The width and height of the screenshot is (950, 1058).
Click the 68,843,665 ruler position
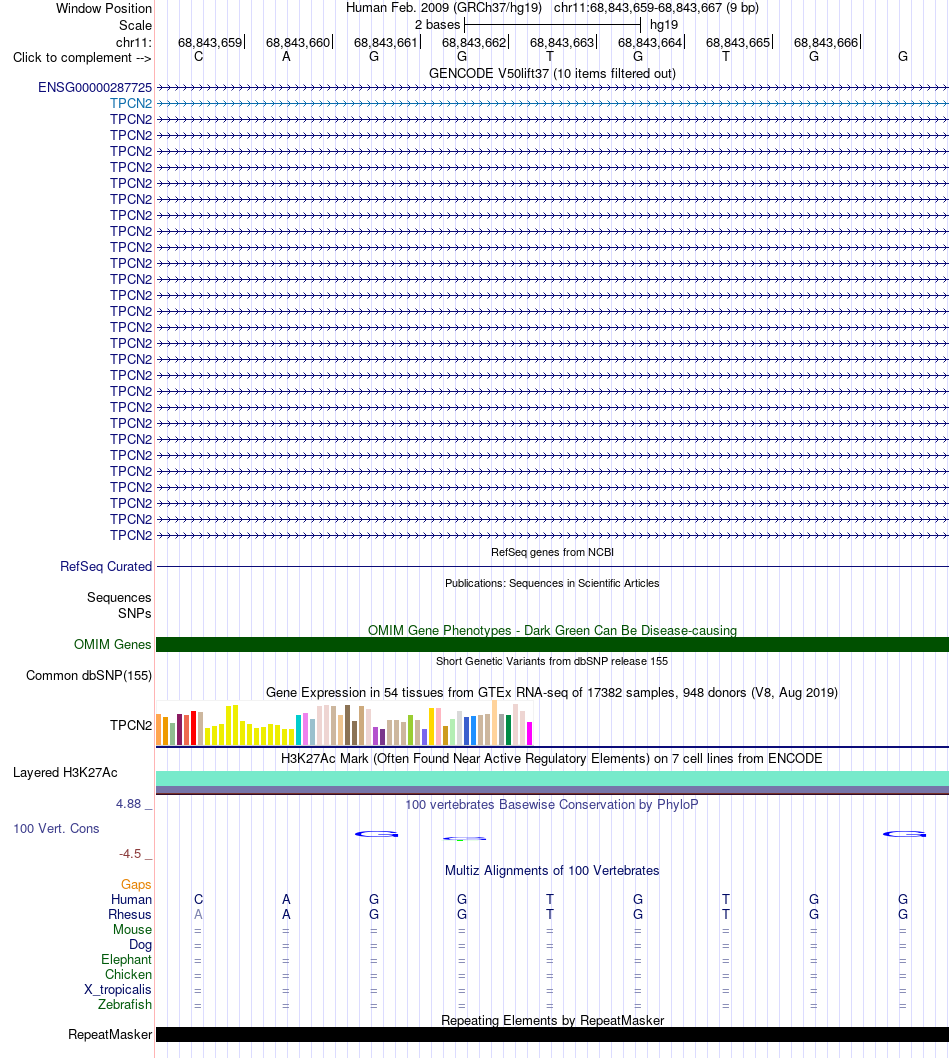coord(737,43)
